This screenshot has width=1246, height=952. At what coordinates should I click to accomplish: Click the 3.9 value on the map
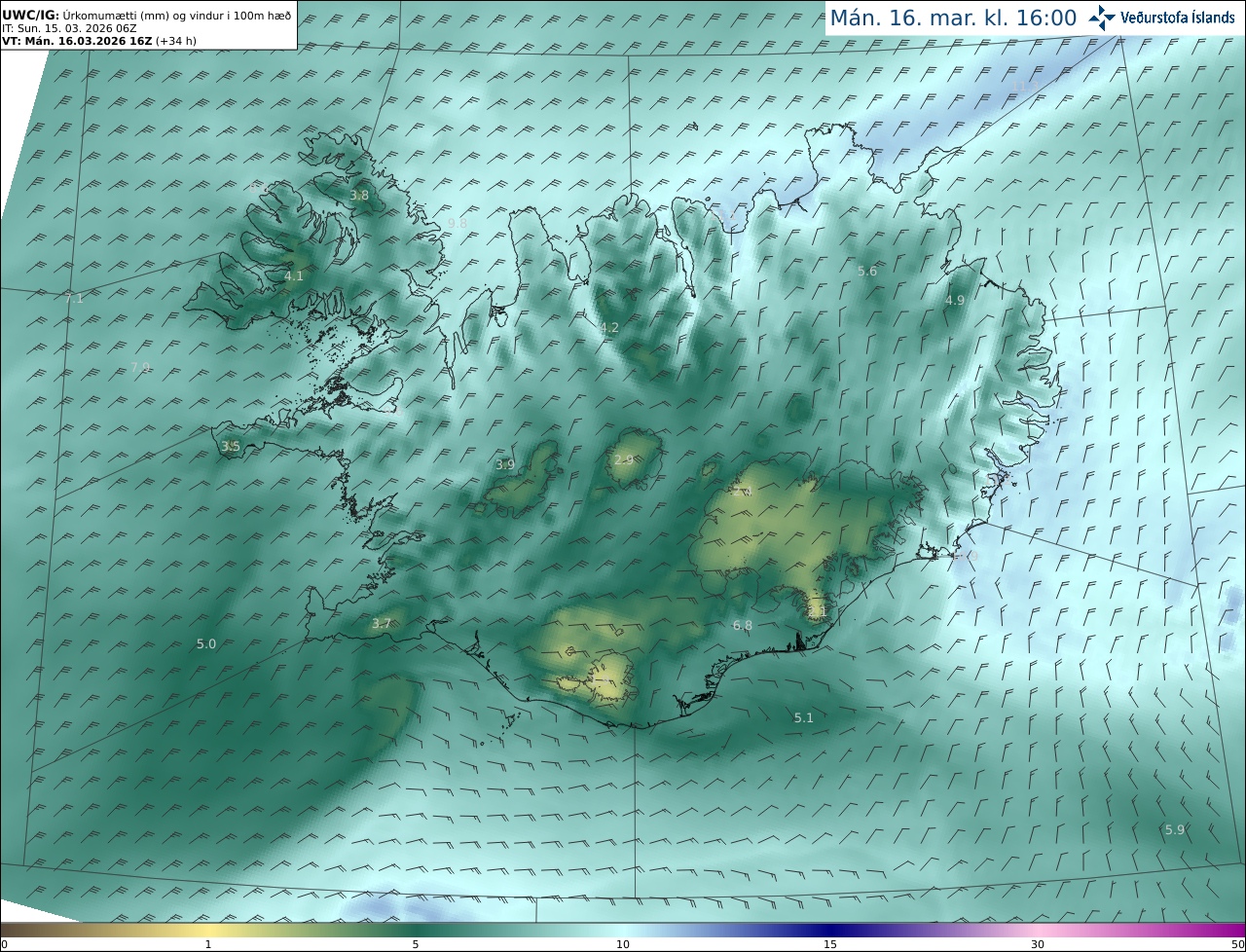tap(505, 465)
